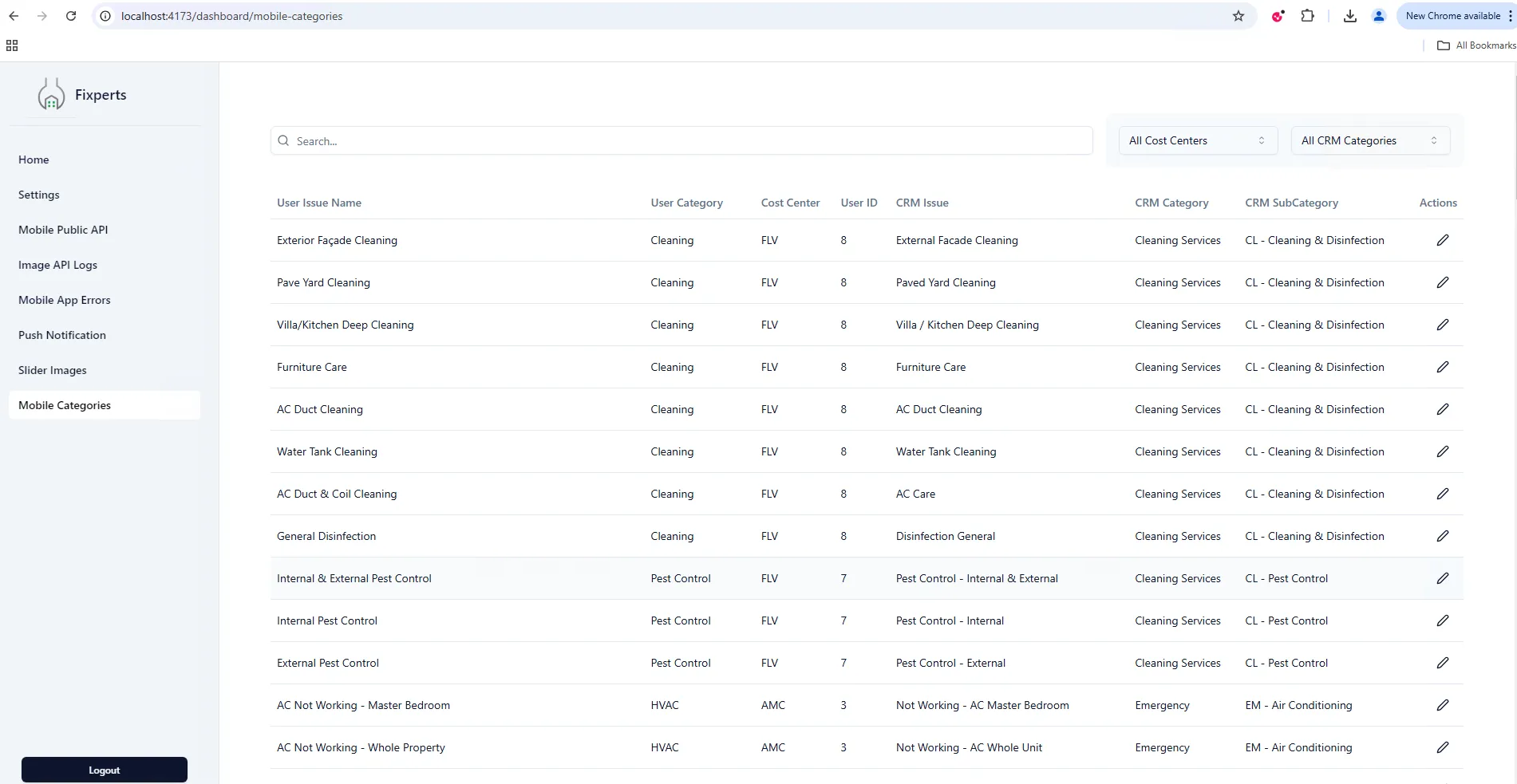Screen dimensions: 1517x784
Task: Edit the AC Duct Cleaning row
Action: [x=1441, y=409]
